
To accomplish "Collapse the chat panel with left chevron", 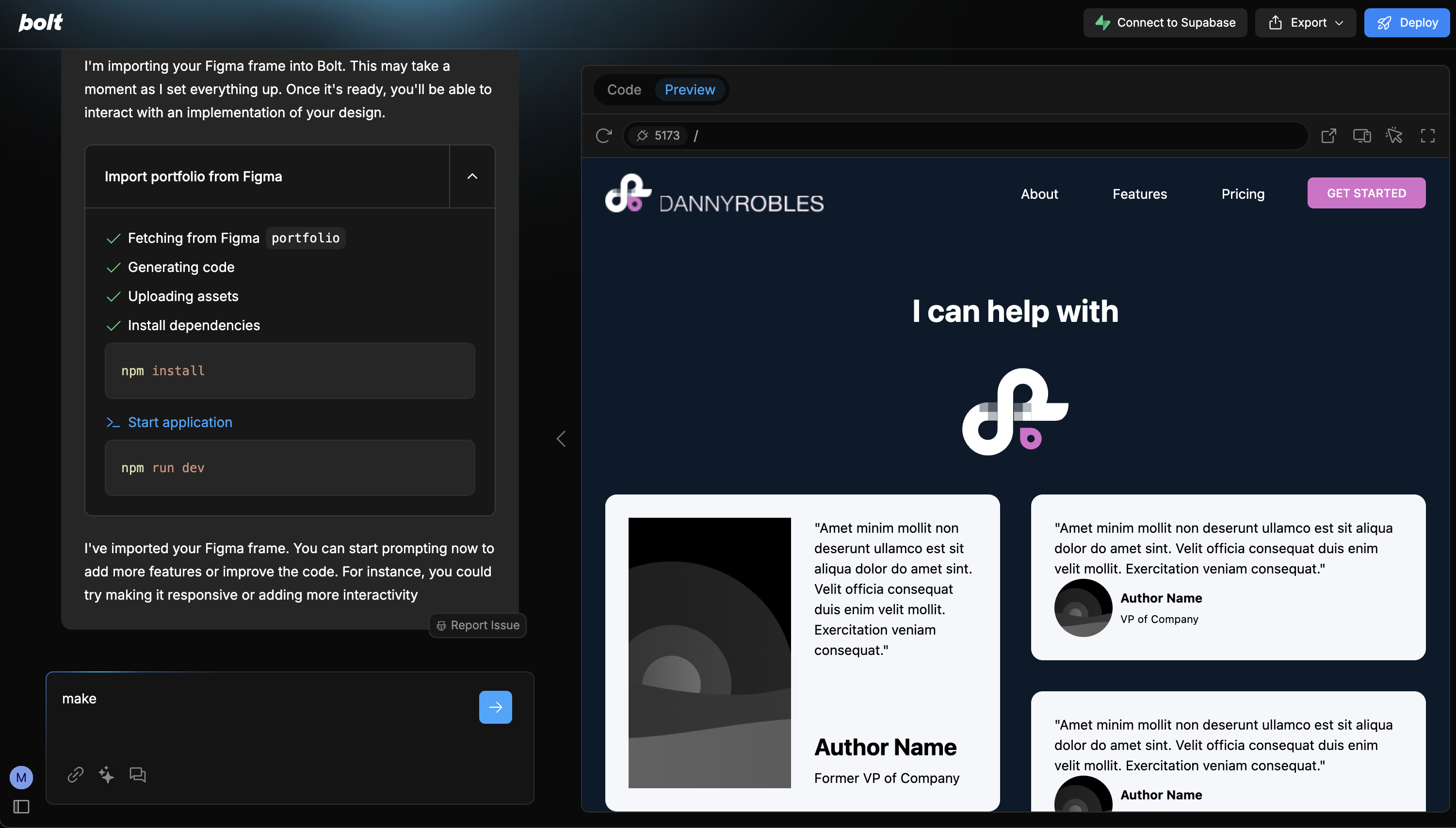I will [x=561, y=438].
